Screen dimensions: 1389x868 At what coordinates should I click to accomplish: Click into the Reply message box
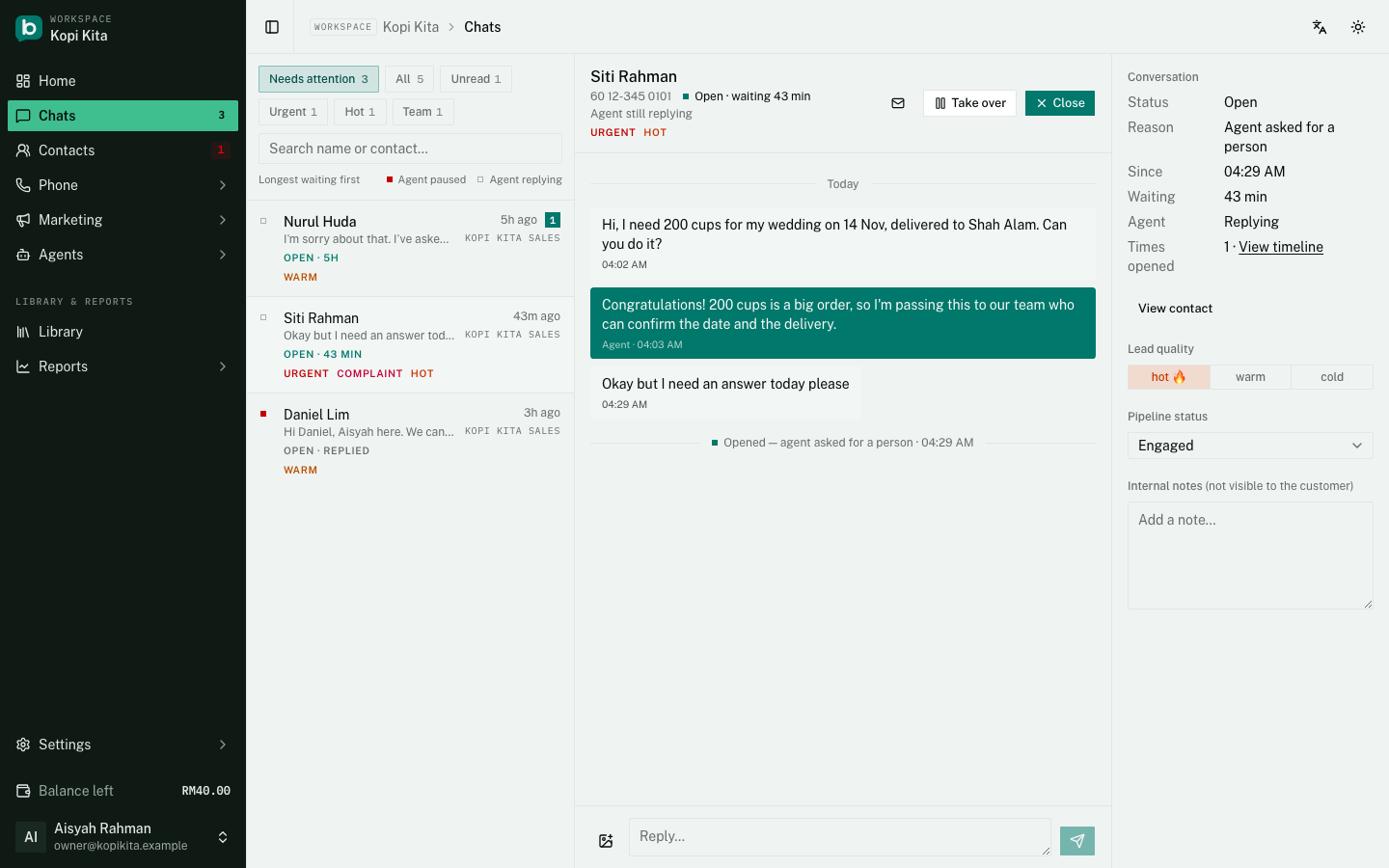(x=839, y=837)
